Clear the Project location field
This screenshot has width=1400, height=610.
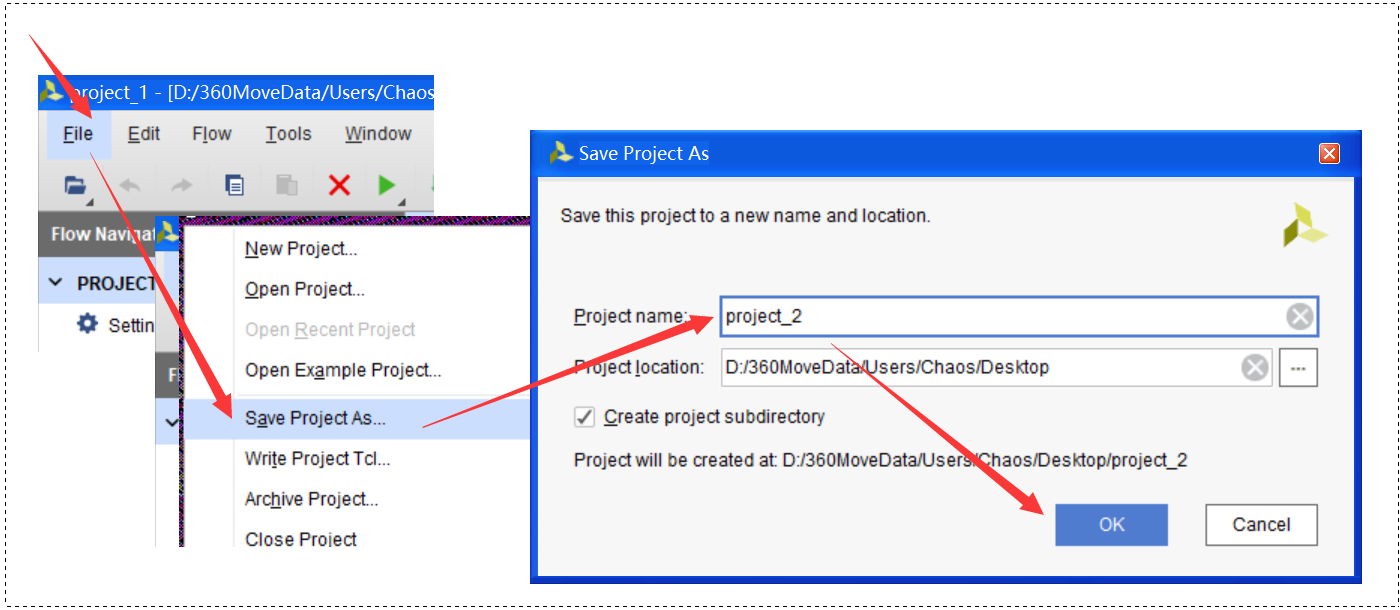(x=1255, y=368)
